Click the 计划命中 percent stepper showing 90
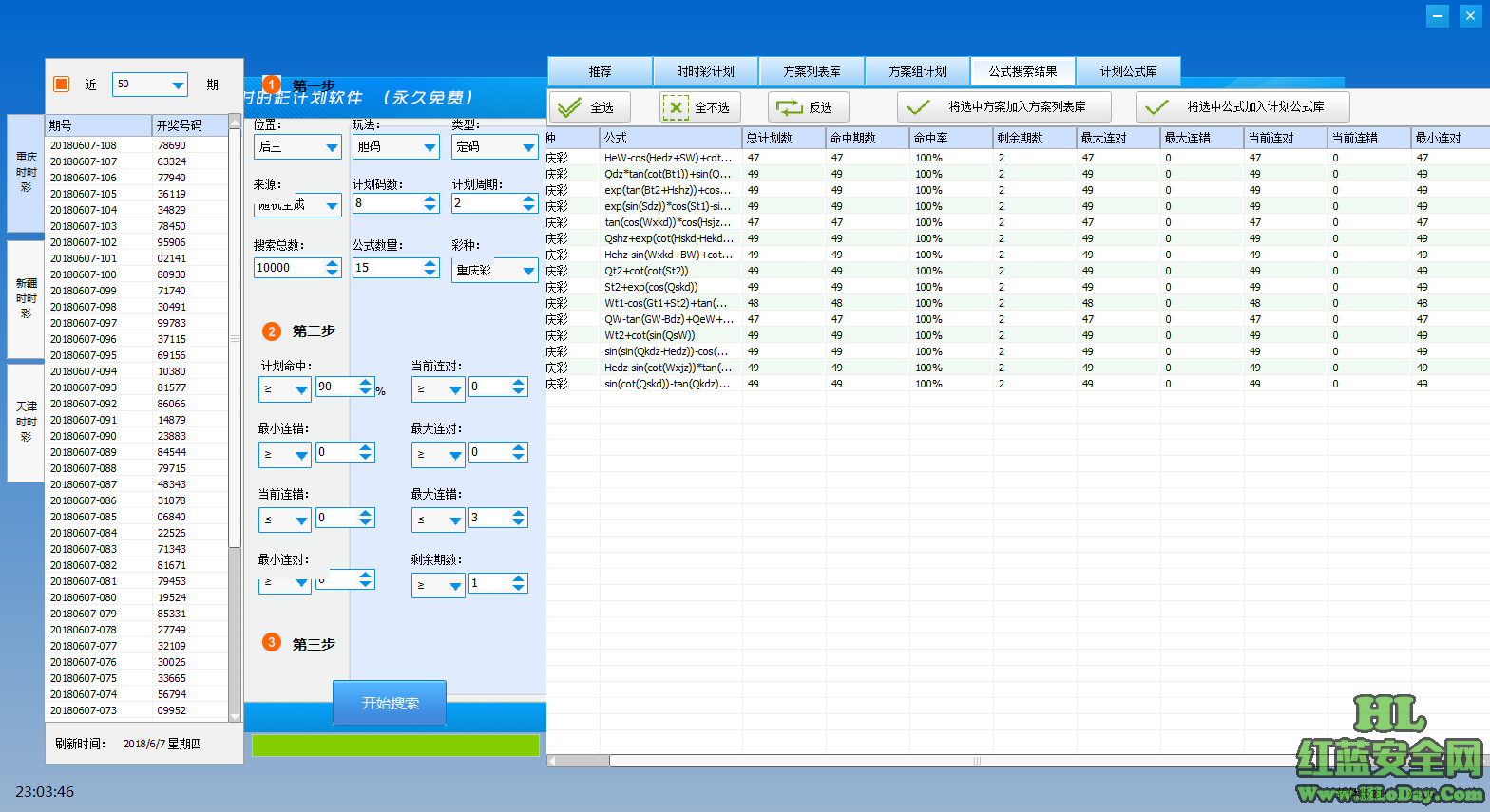Image resolution: width=1490 pixels, height=812 pixels. pyautogui.click(x=345, y=387)
